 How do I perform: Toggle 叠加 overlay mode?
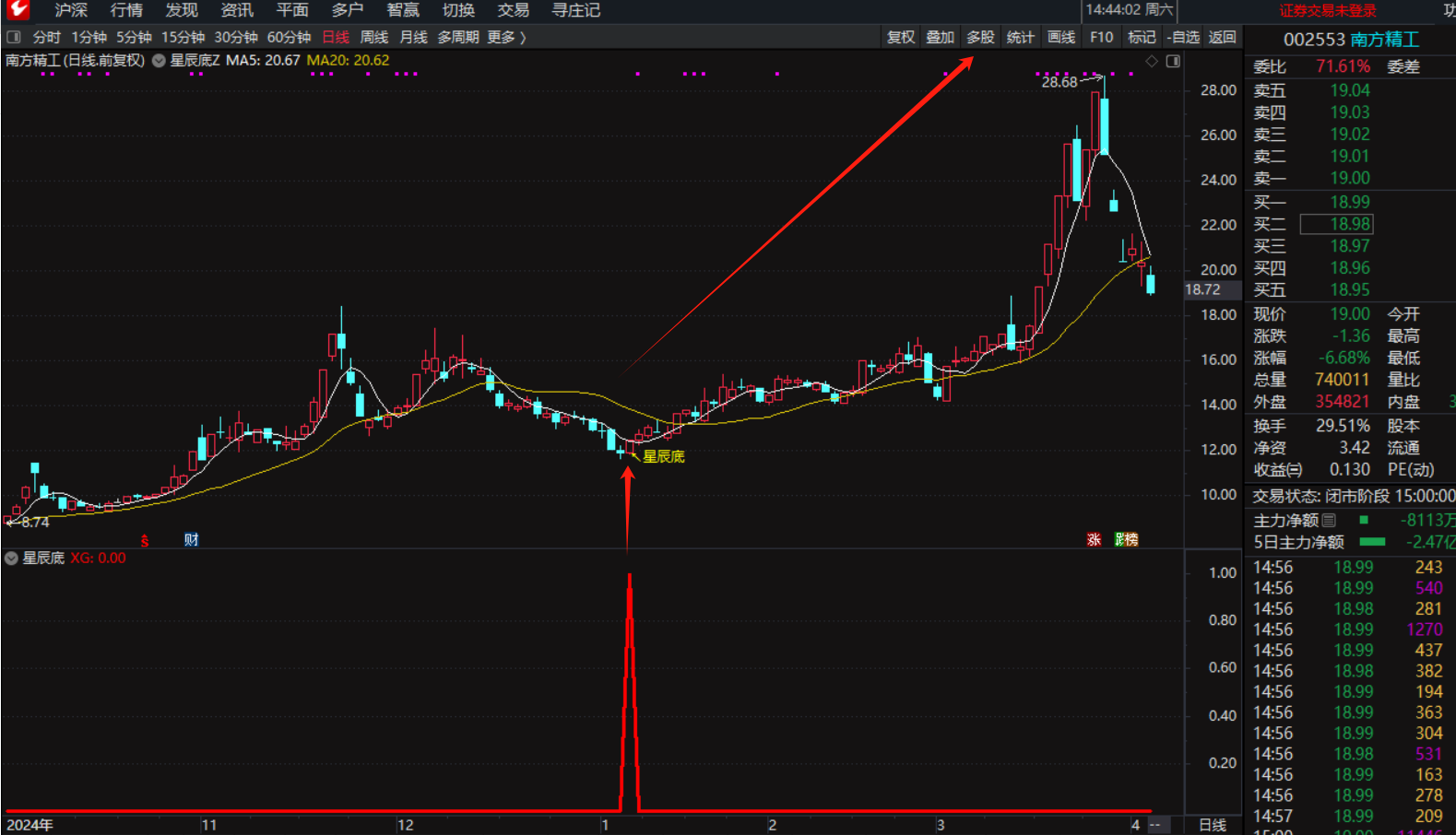click(x=941, y=38)
